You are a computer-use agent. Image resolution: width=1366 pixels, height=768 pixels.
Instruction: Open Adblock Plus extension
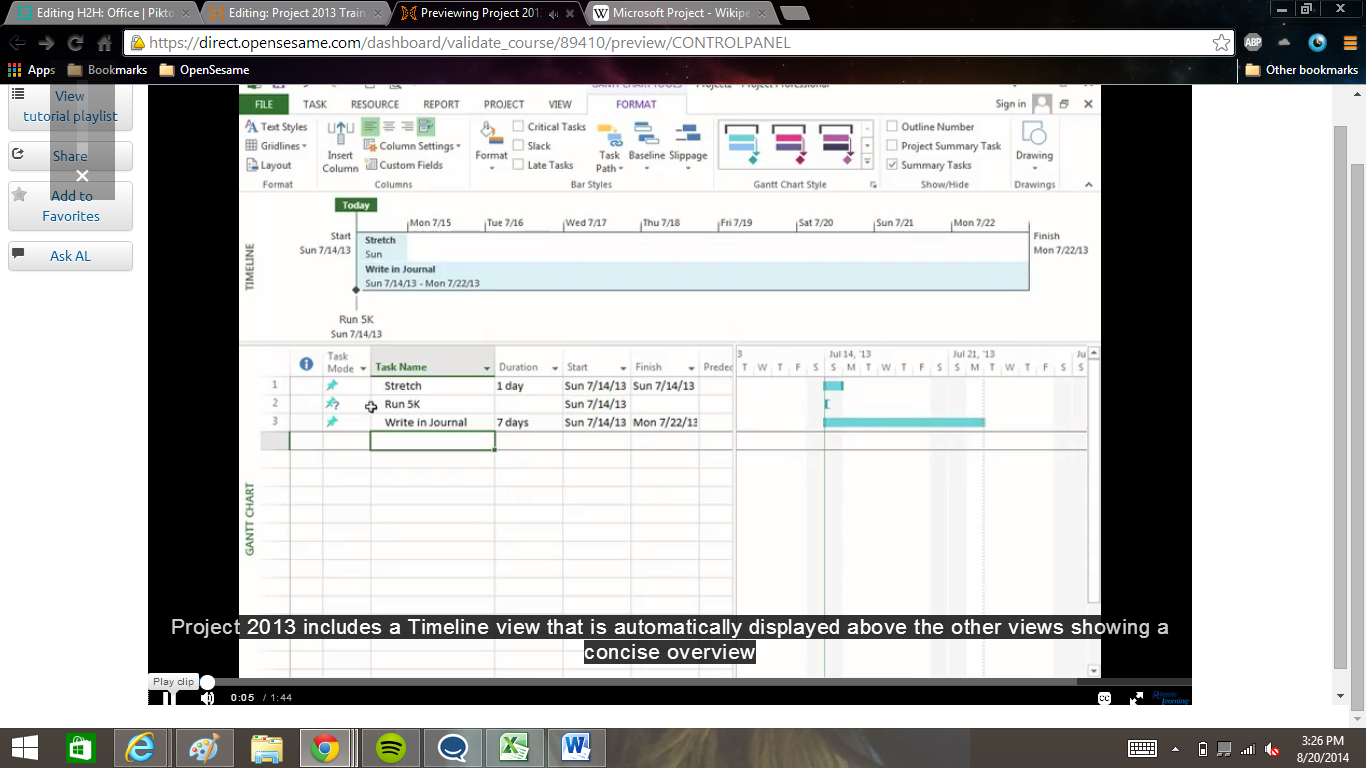pos(1253,43)
